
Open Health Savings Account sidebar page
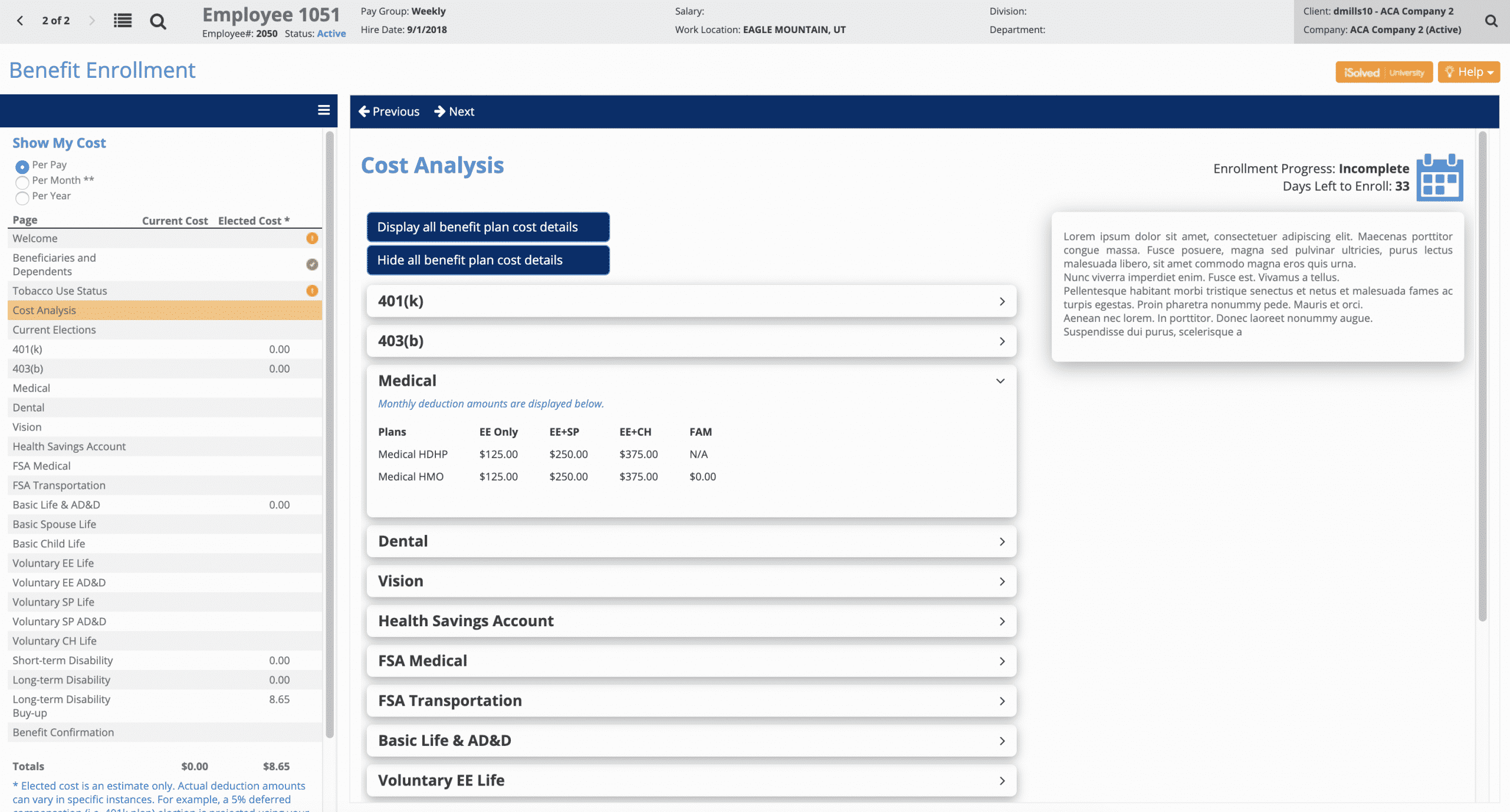click(x=69, y=446)
